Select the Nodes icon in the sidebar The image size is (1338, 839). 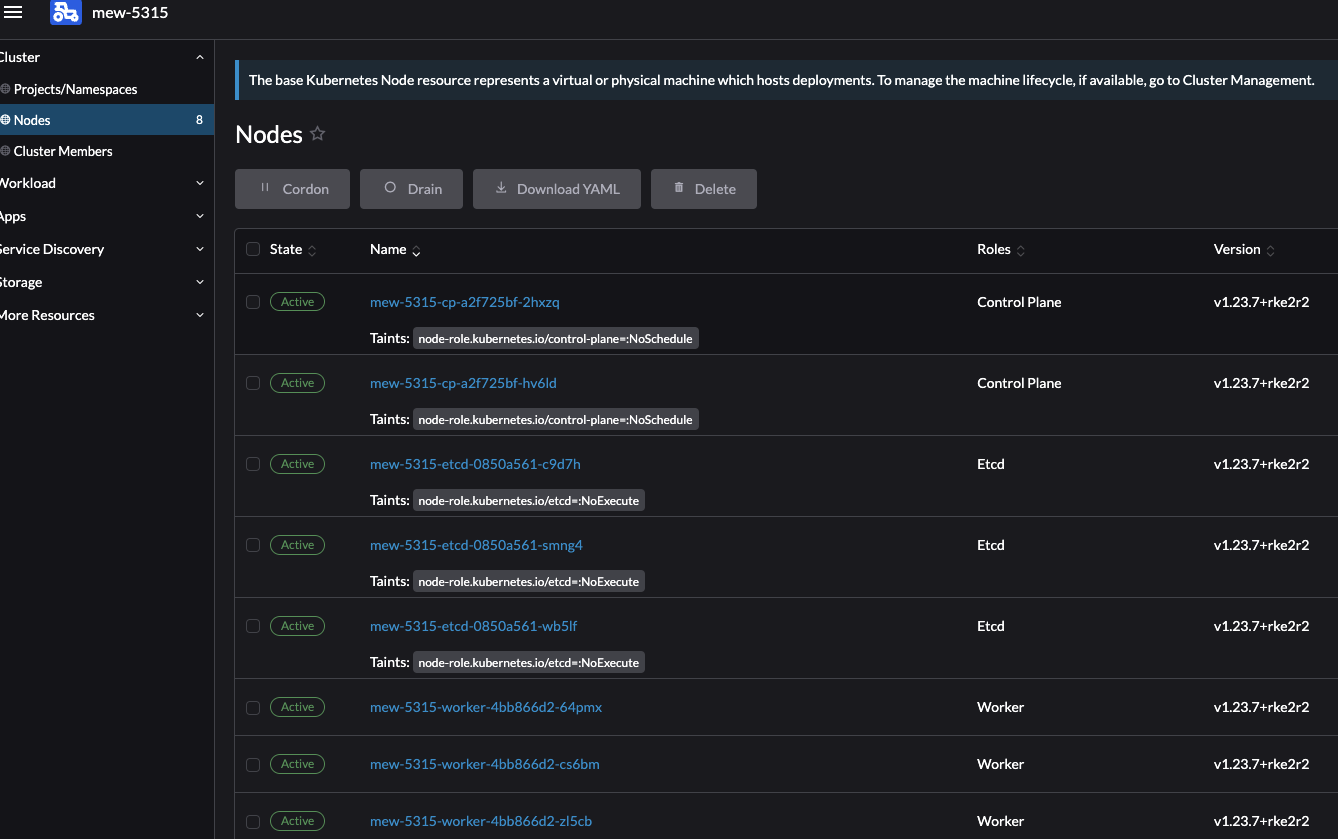pyautogui.click(x=4, y=119)
